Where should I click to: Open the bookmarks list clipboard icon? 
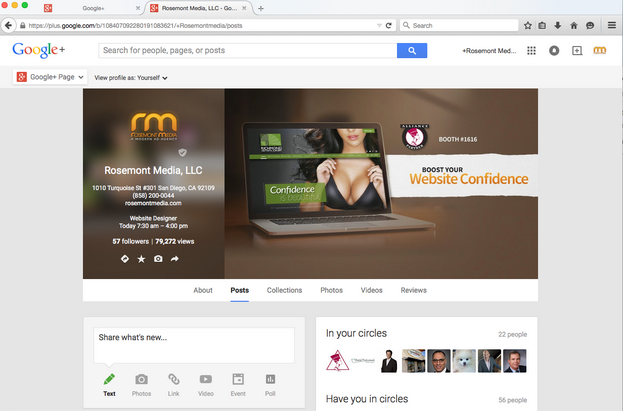(x=542, y=25)
